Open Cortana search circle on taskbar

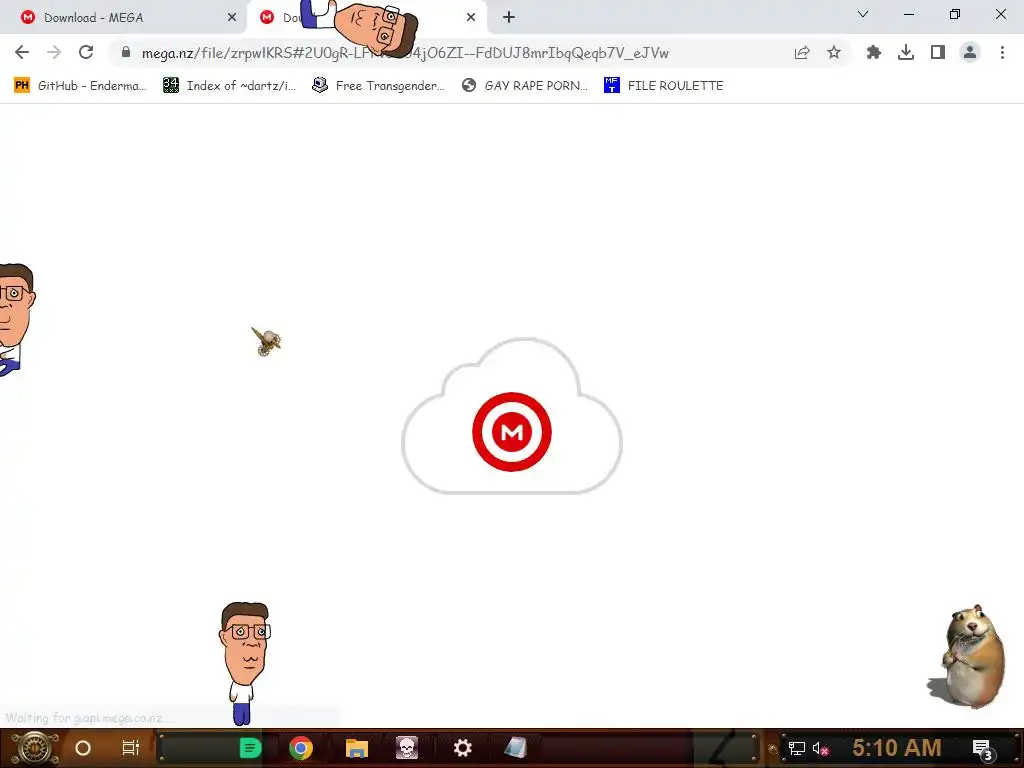[x=83, y=748]
